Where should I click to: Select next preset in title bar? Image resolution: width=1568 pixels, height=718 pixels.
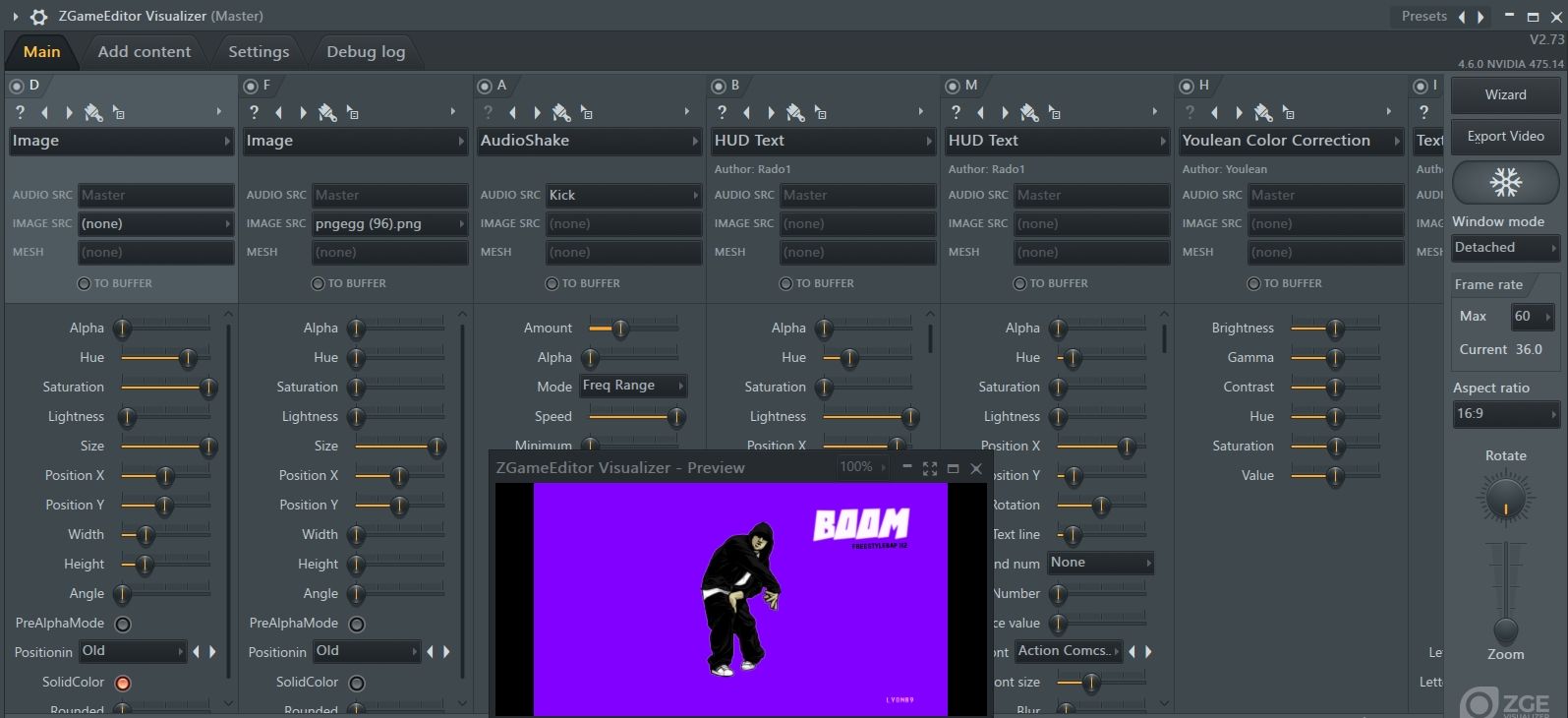click(1481, 17)
